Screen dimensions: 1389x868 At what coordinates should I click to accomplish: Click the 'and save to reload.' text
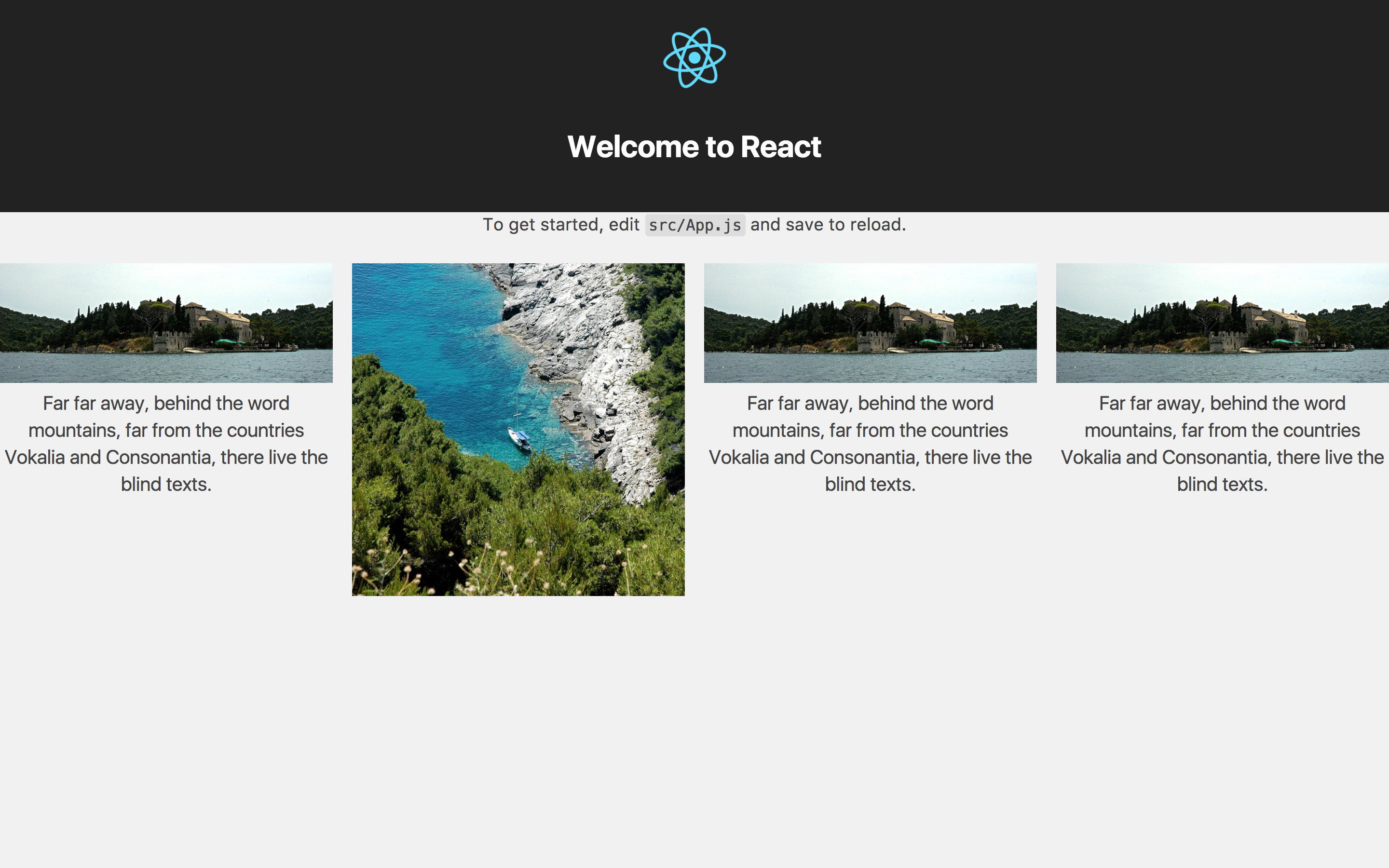click(x=828, y=224)
